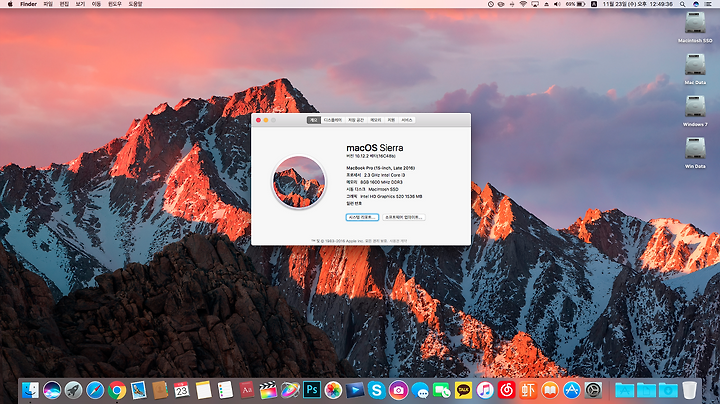This screenshot has height=404, width=720.
Task: Open pink camera app in dock
Action: (398, 390)
